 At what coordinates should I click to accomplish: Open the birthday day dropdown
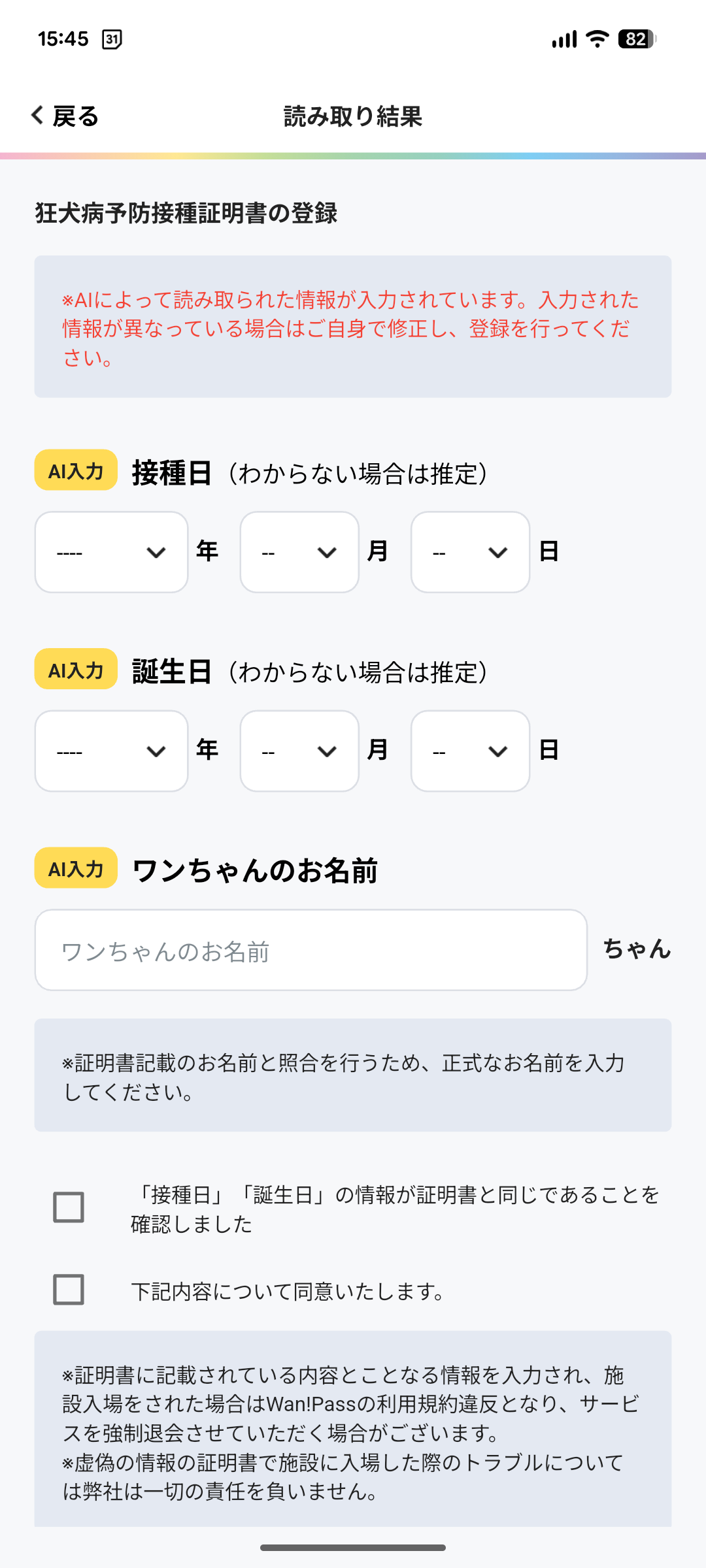470,751
